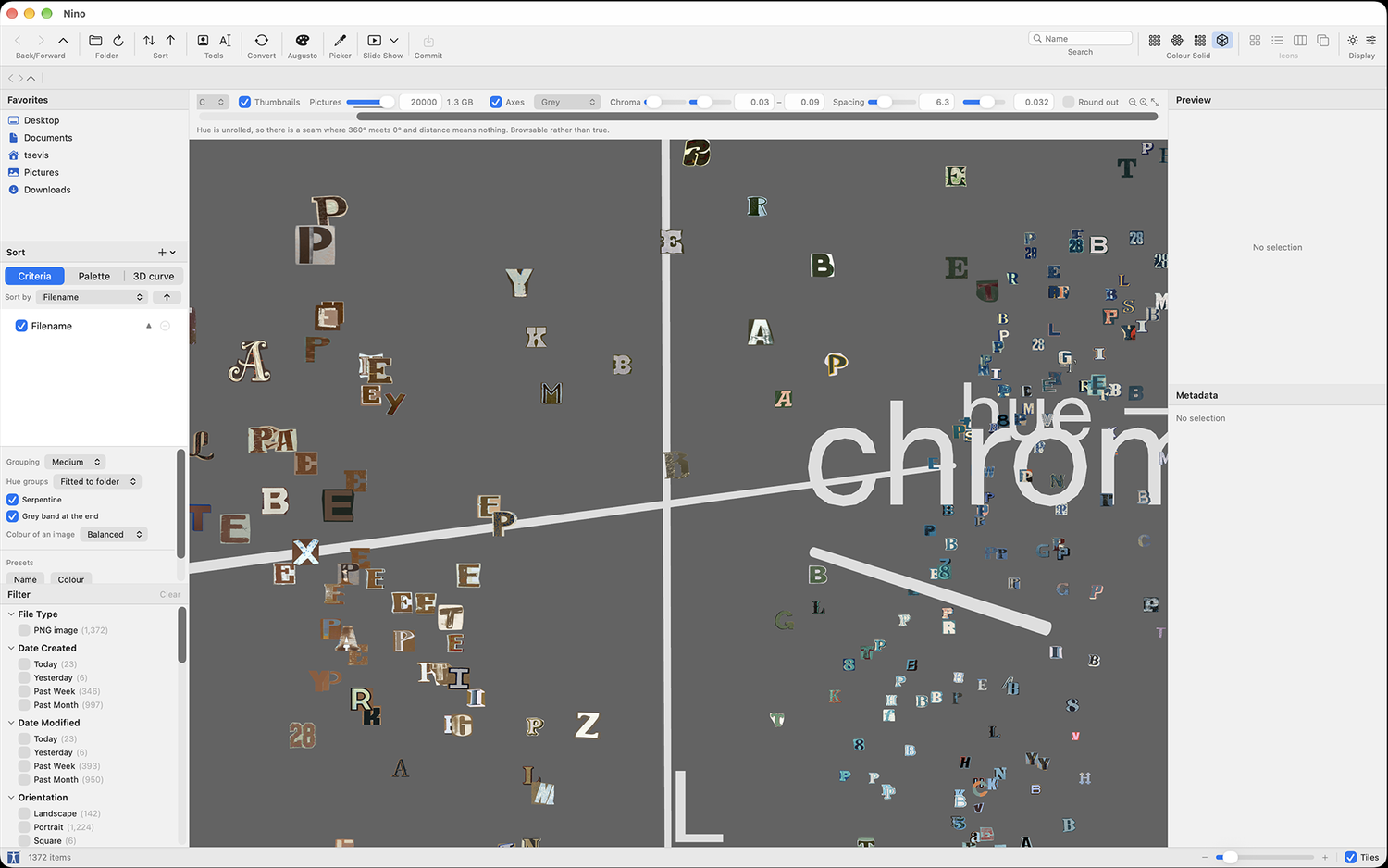Open the Display sliders settings icon
The width and height of the screenshot is (1388, 868).
[x=1371, y=41]
